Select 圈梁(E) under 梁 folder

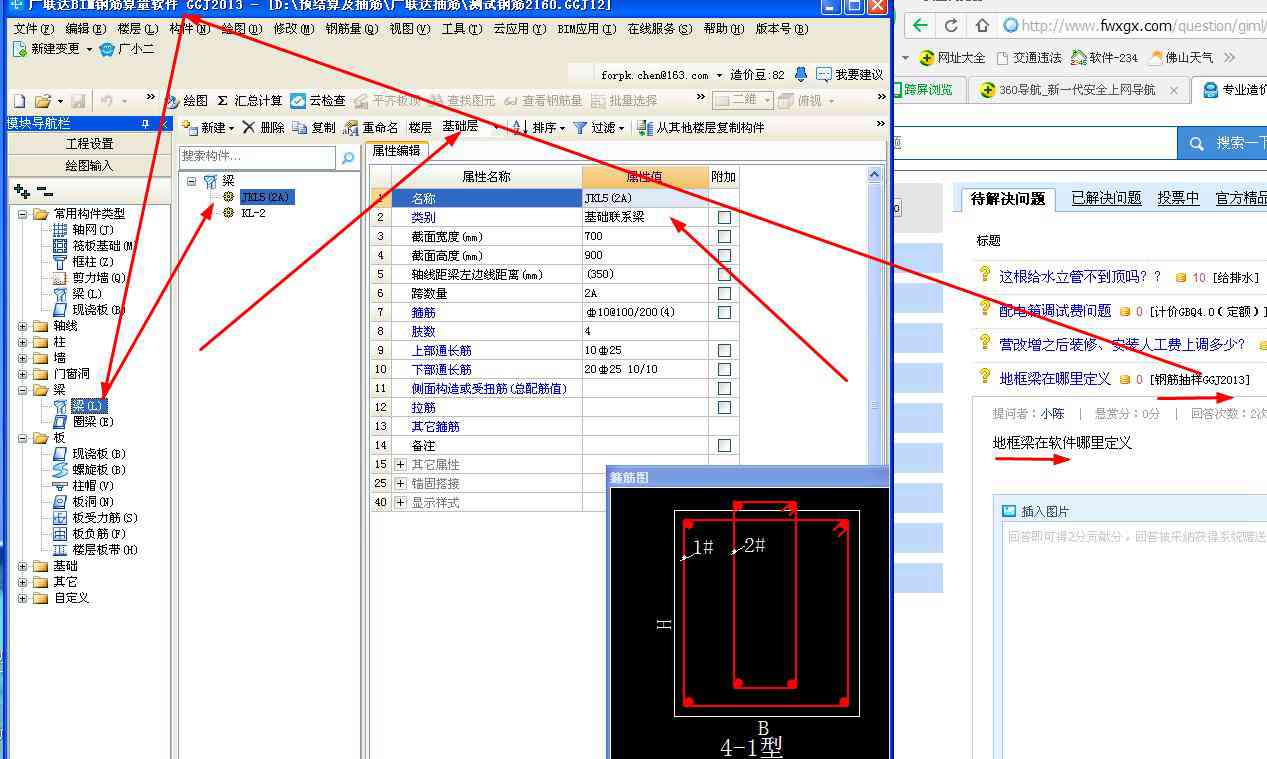tap(83, 422)
